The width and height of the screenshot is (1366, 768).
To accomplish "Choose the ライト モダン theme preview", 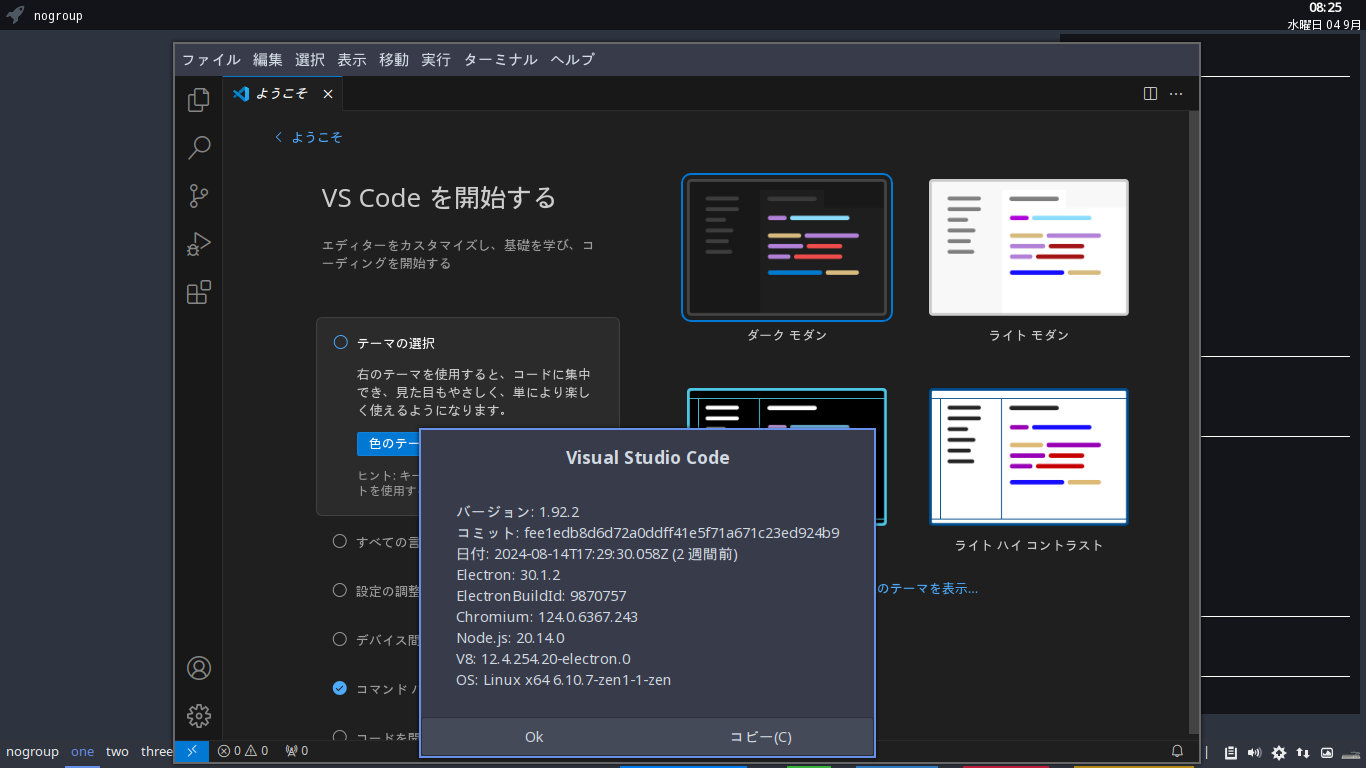I will point(1029,248).
